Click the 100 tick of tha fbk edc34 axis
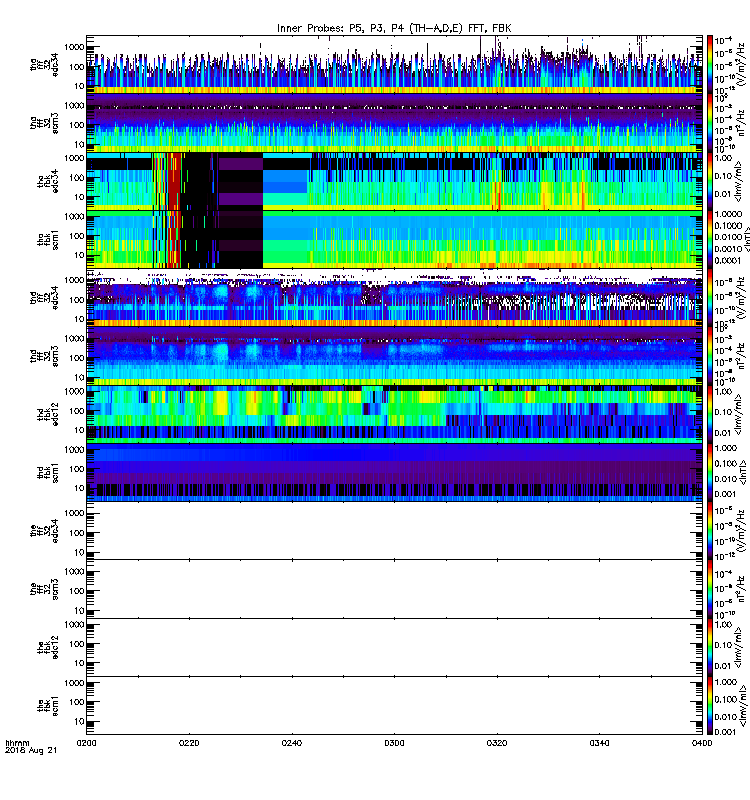 (77, 178)
